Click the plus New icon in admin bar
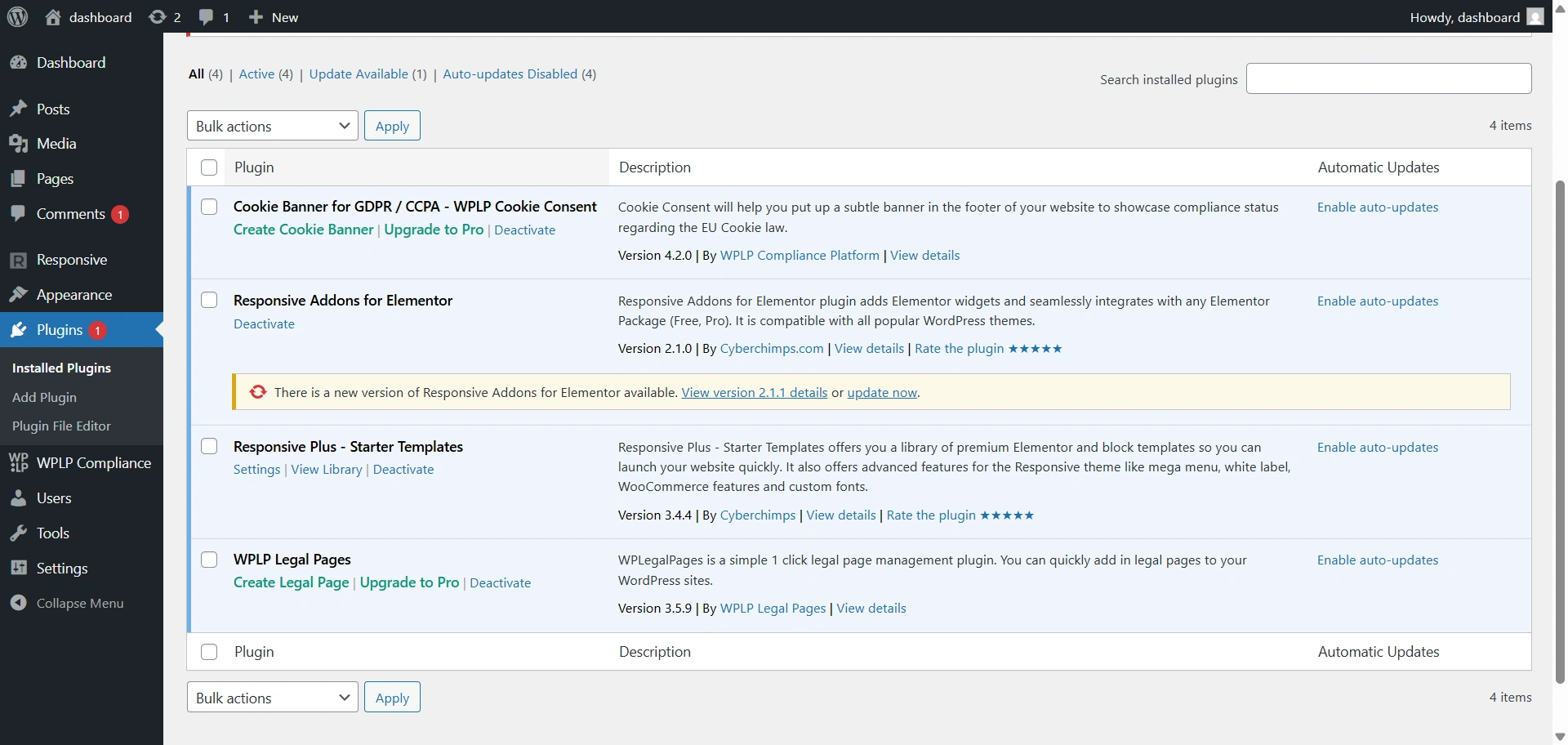 [x=256, y=17]
